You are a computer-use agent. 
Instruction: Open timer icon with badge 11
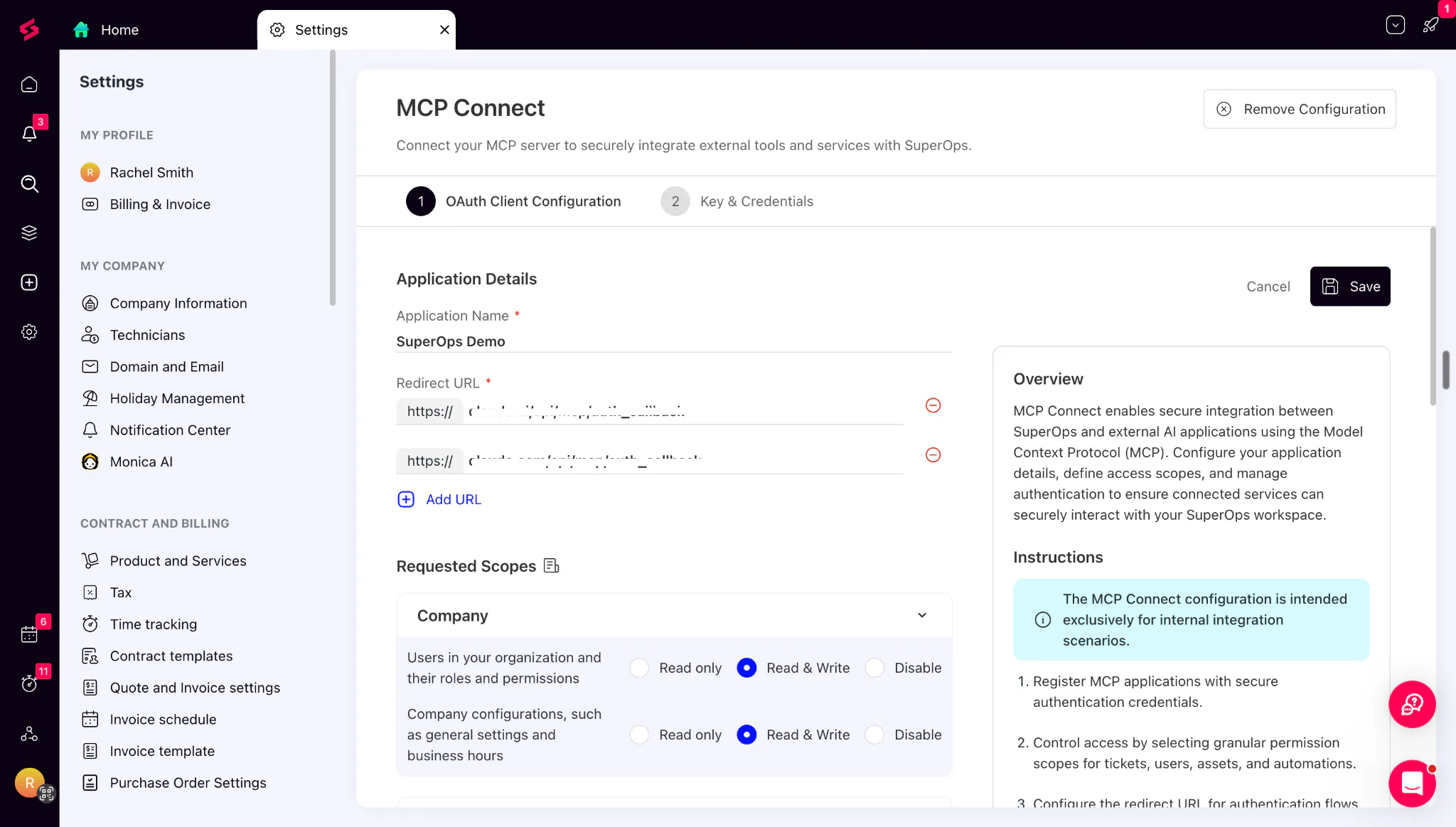(29, 683)
